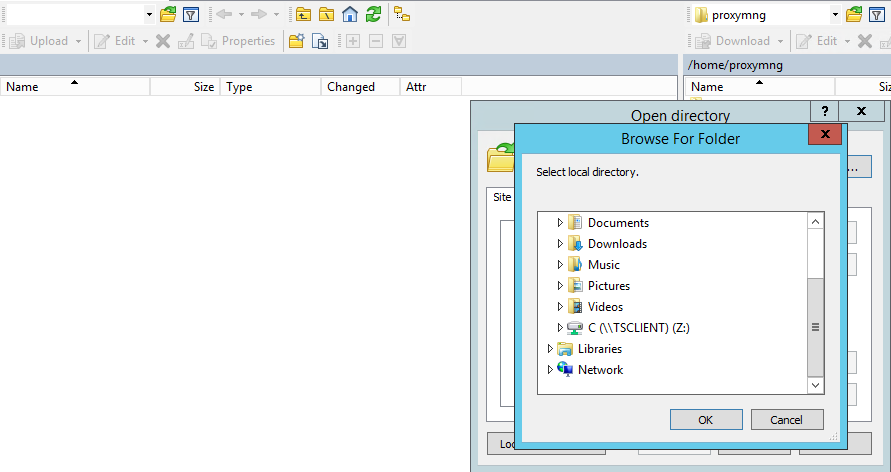Screen dimensions: 891x472
Task: Refresh the local panel with green arrows
Action: tap(373, 14)
